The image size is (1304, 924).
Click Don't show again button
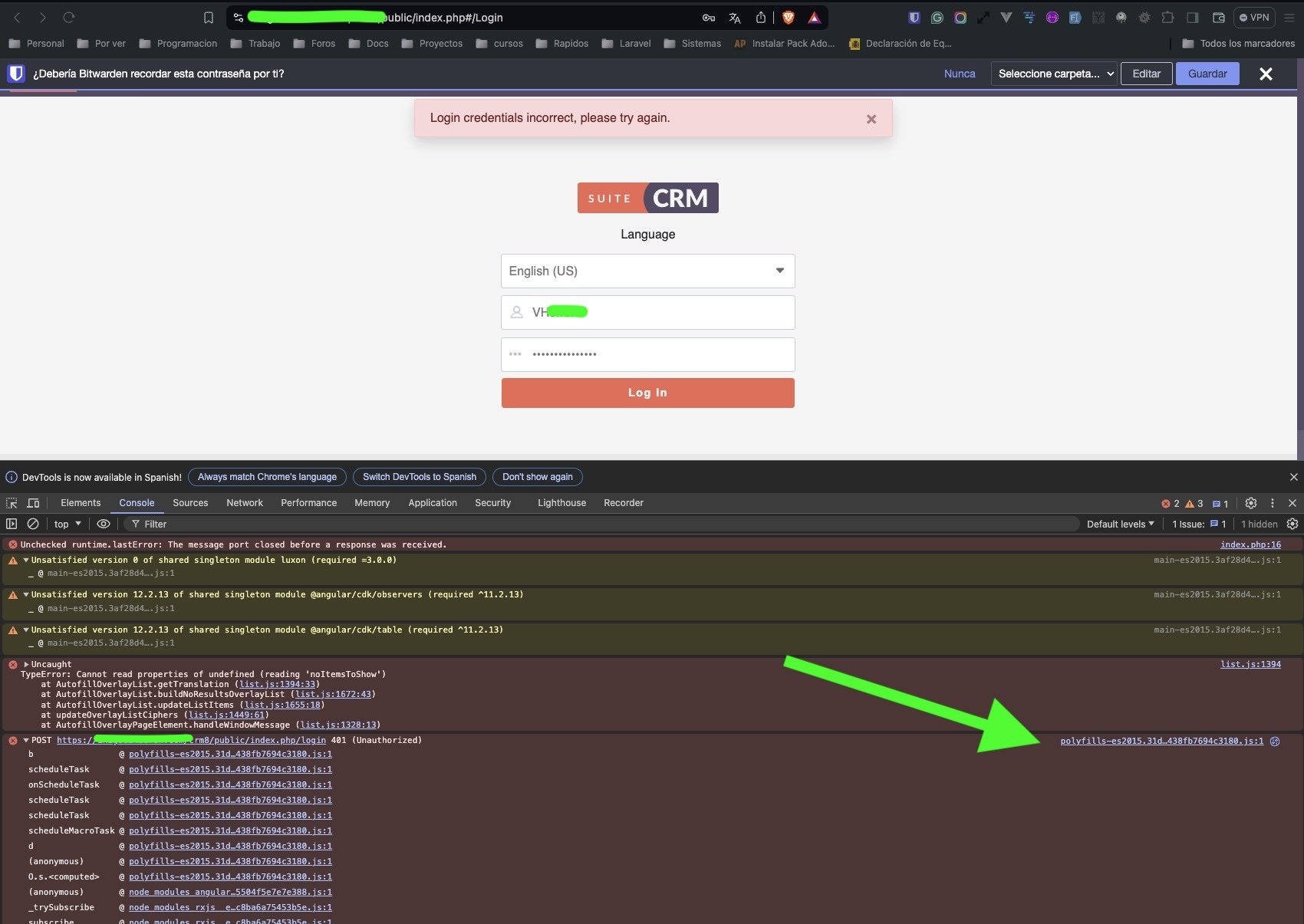(538, 477)
